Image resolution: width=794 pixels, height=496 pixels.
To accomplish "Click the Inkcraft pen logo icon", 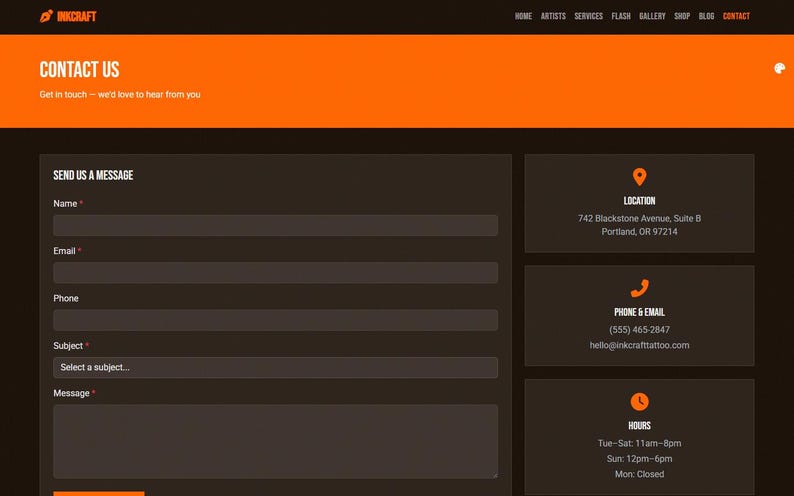I will 46,16.
